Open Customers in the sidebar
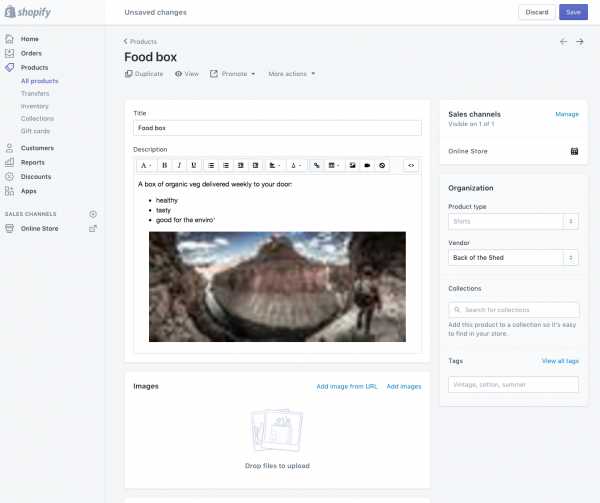 point(37,148)
